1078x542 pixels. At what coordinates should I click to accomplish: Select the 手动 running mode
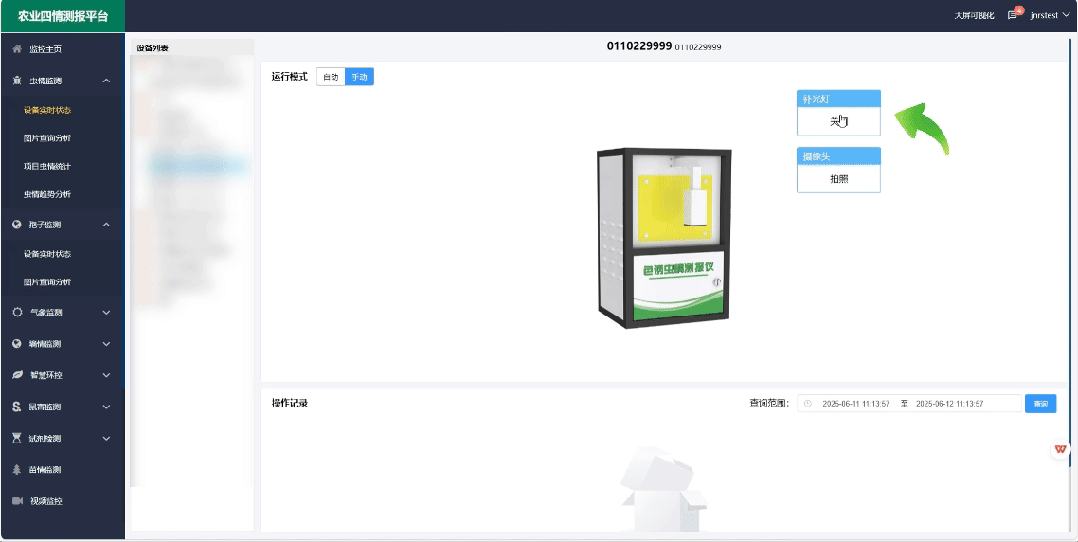(359, 77)
